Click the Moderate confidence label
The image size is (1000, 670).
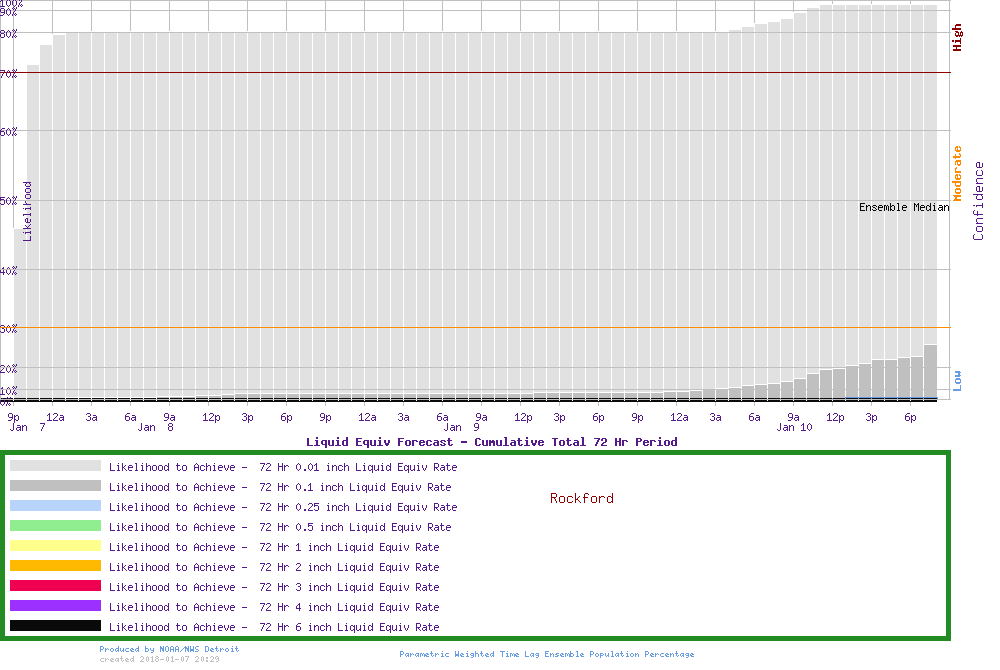(x=957, y=173)
